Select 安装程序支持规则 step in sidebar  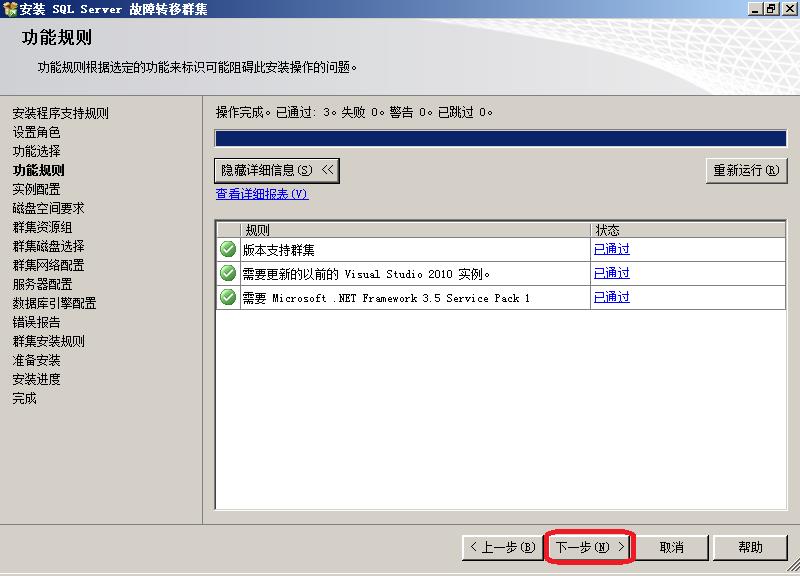[x=61, y=113]
